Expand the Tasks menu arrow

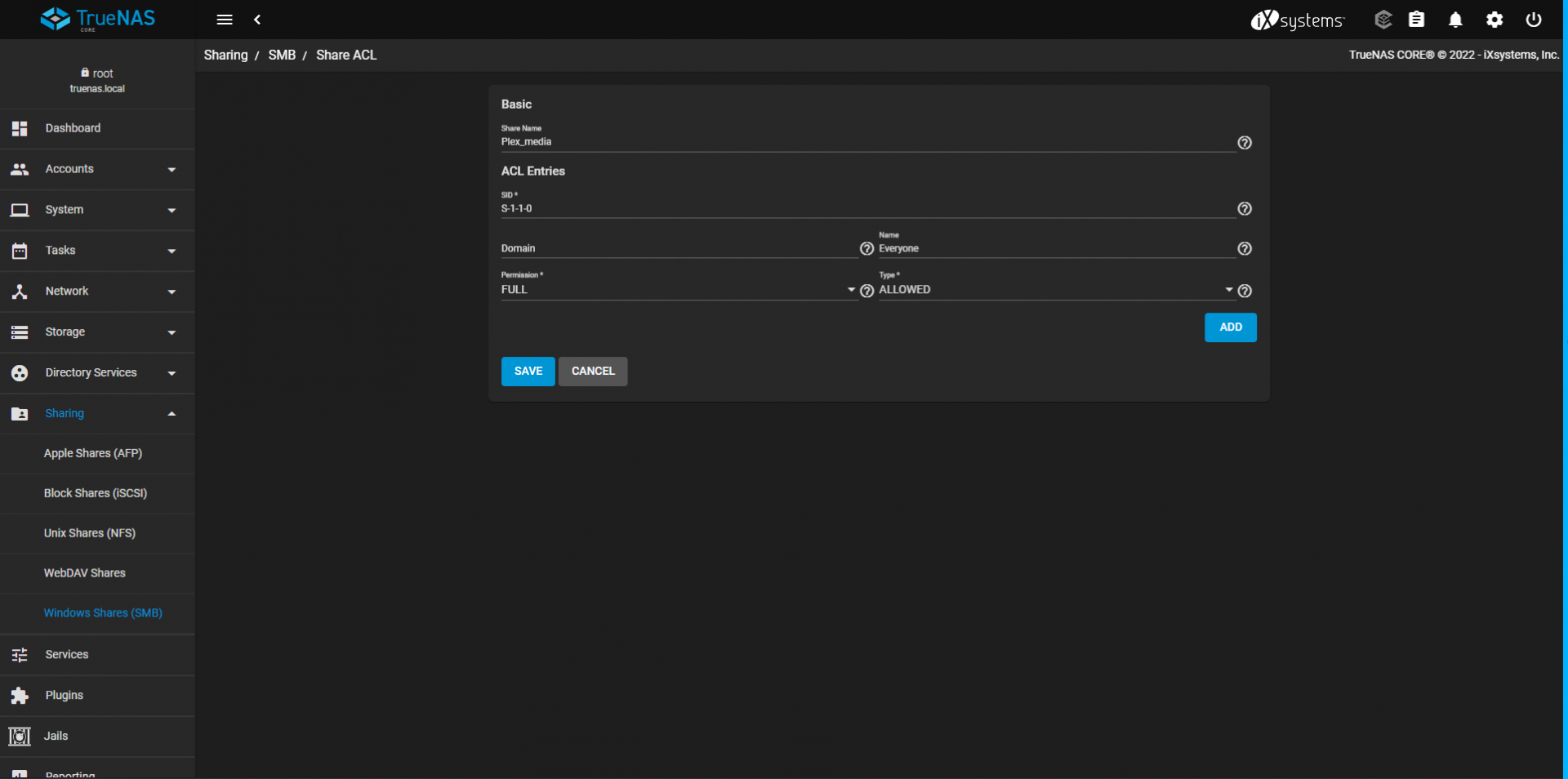click(171, 252)
